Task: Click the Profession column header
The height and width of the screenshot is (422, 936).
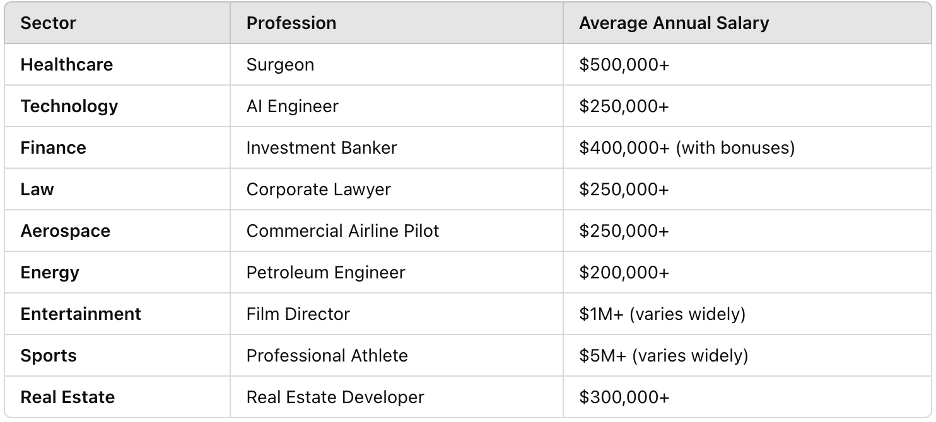Action: [x=291, y=23]
